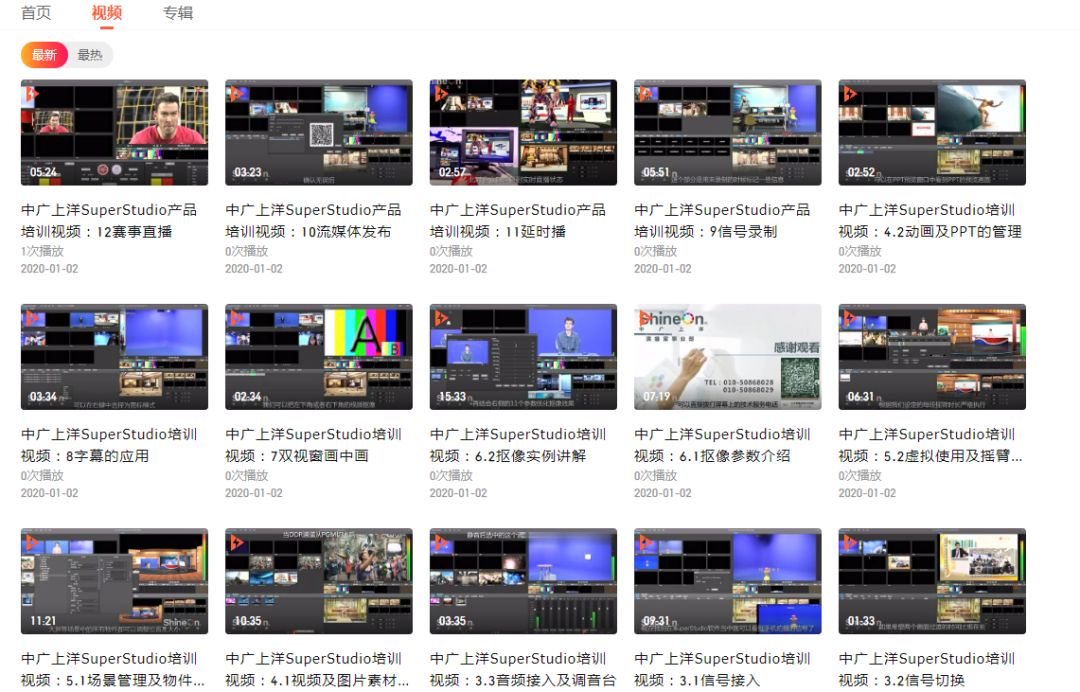1080x692 pixels.
Task: Open thumbnail of 6.1抠像参数介绍 video
Action: [x=727, y=357]
